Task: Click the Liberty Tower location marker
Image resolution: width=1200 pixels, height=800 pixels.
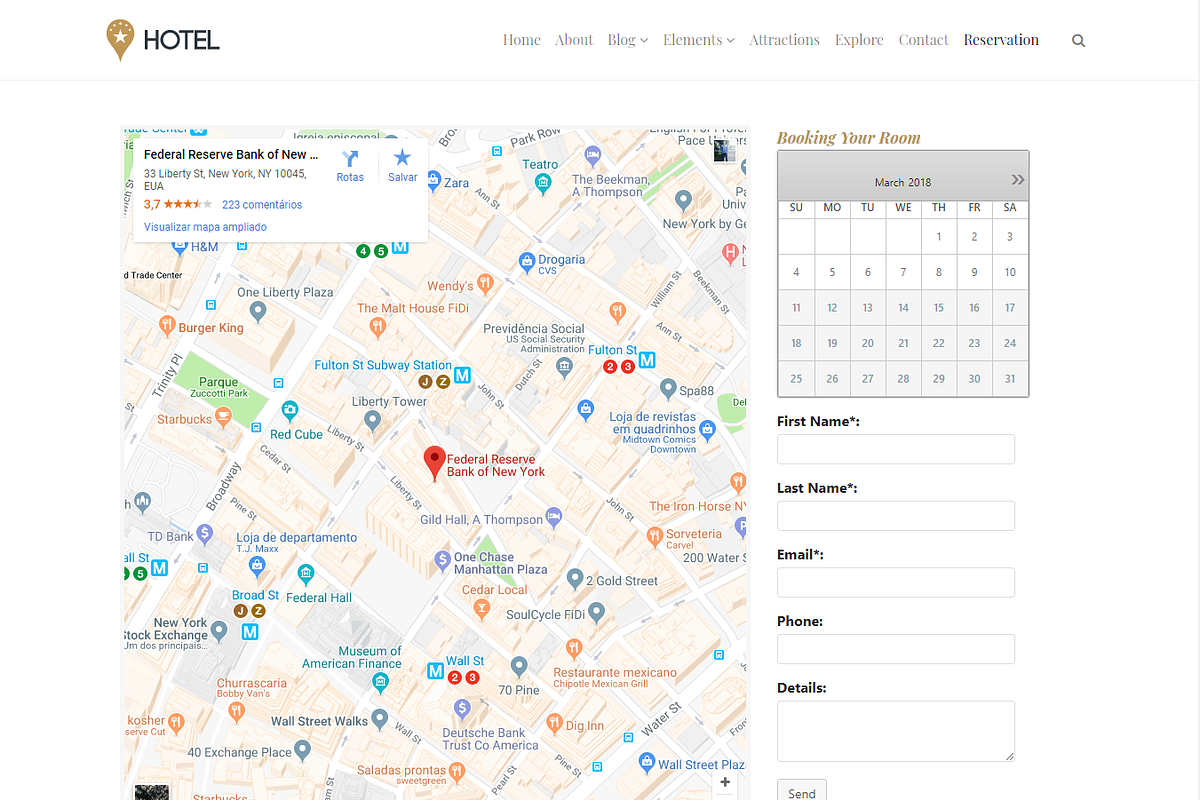Action: (x=372, y=421)
